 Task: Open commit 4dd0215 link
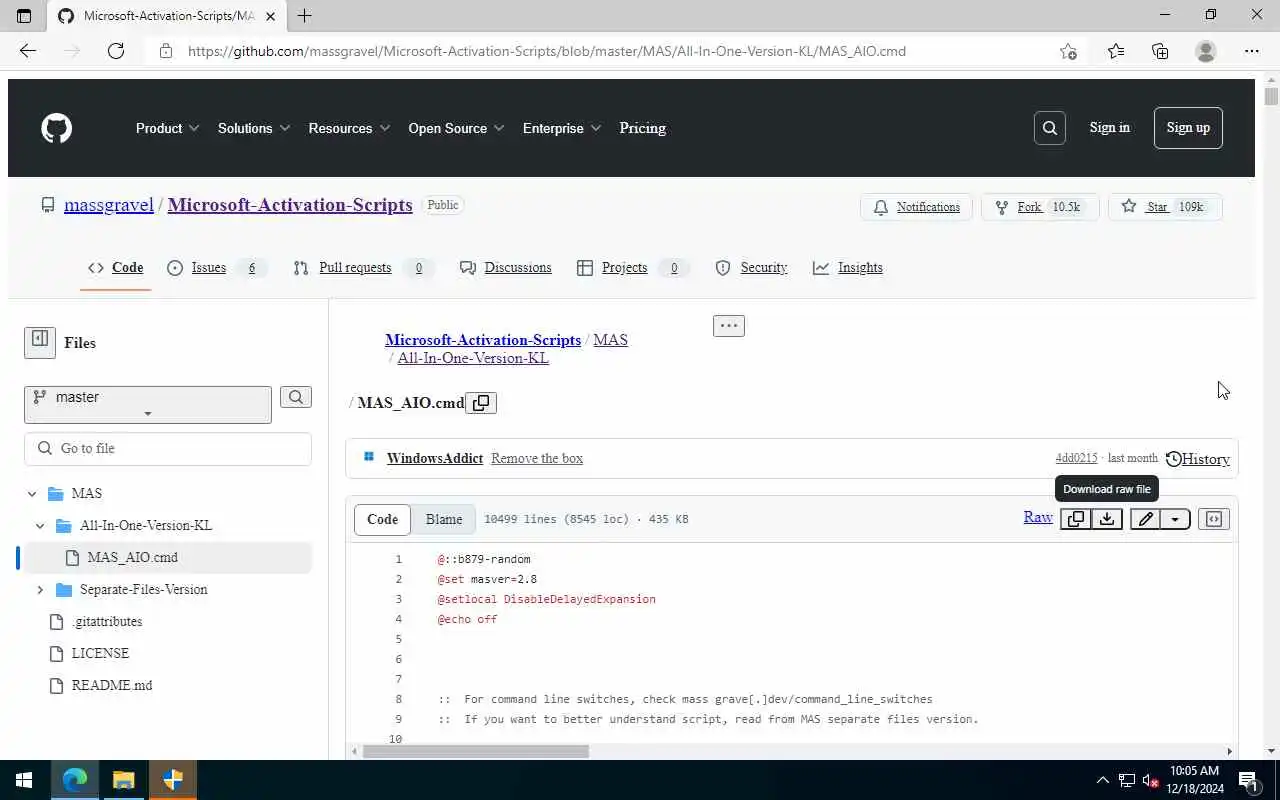1076,458
